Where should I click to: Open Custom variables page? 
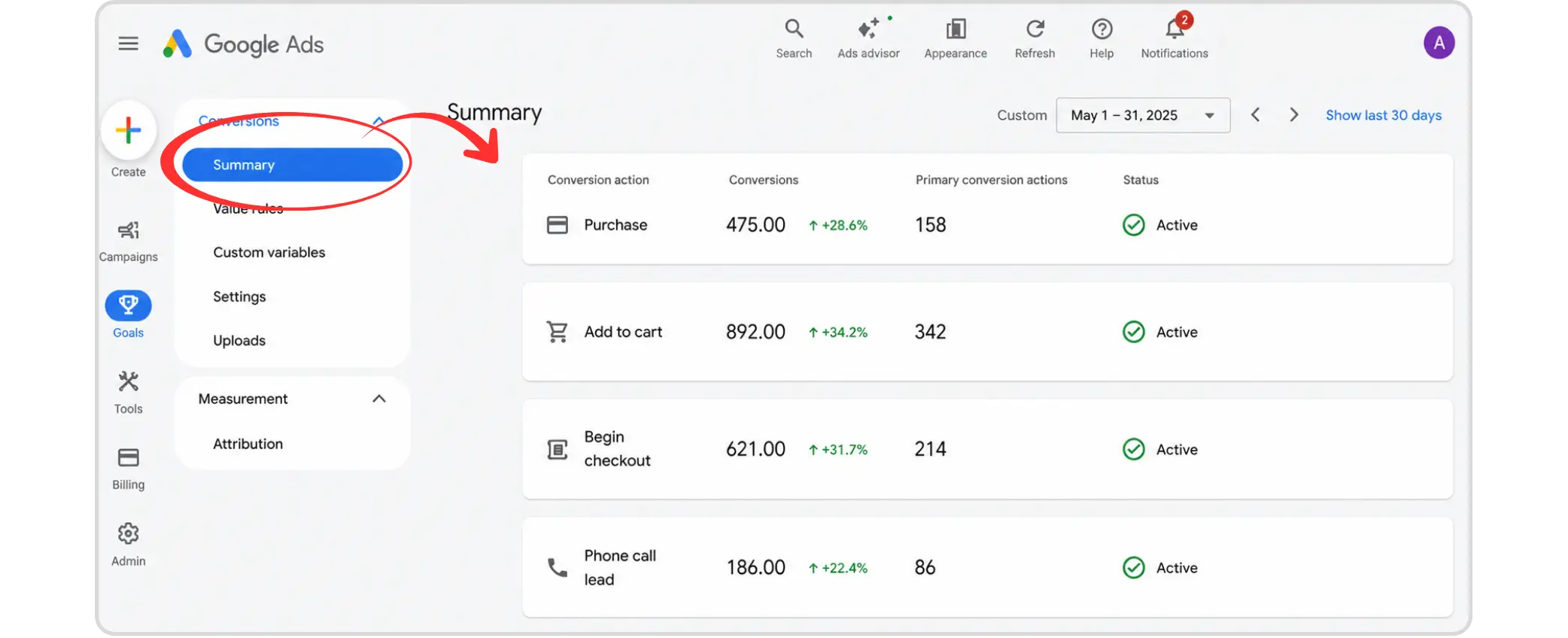(x=269, y=253)
